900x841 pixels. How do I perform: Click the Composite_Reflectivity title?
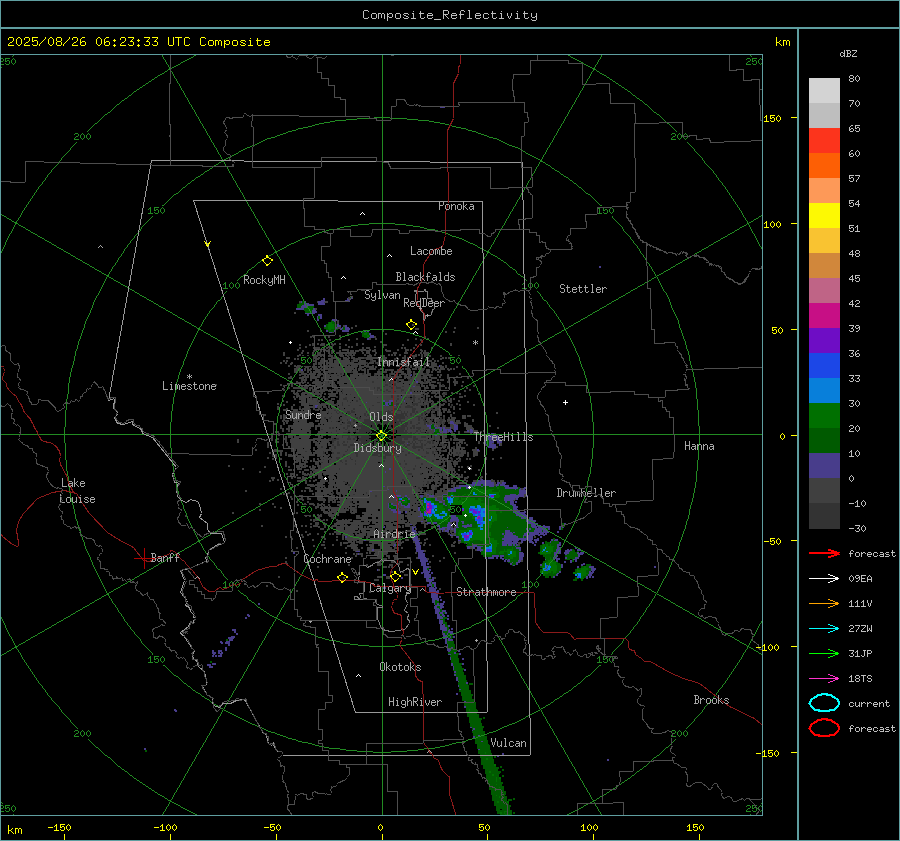[x=450, y=15]
